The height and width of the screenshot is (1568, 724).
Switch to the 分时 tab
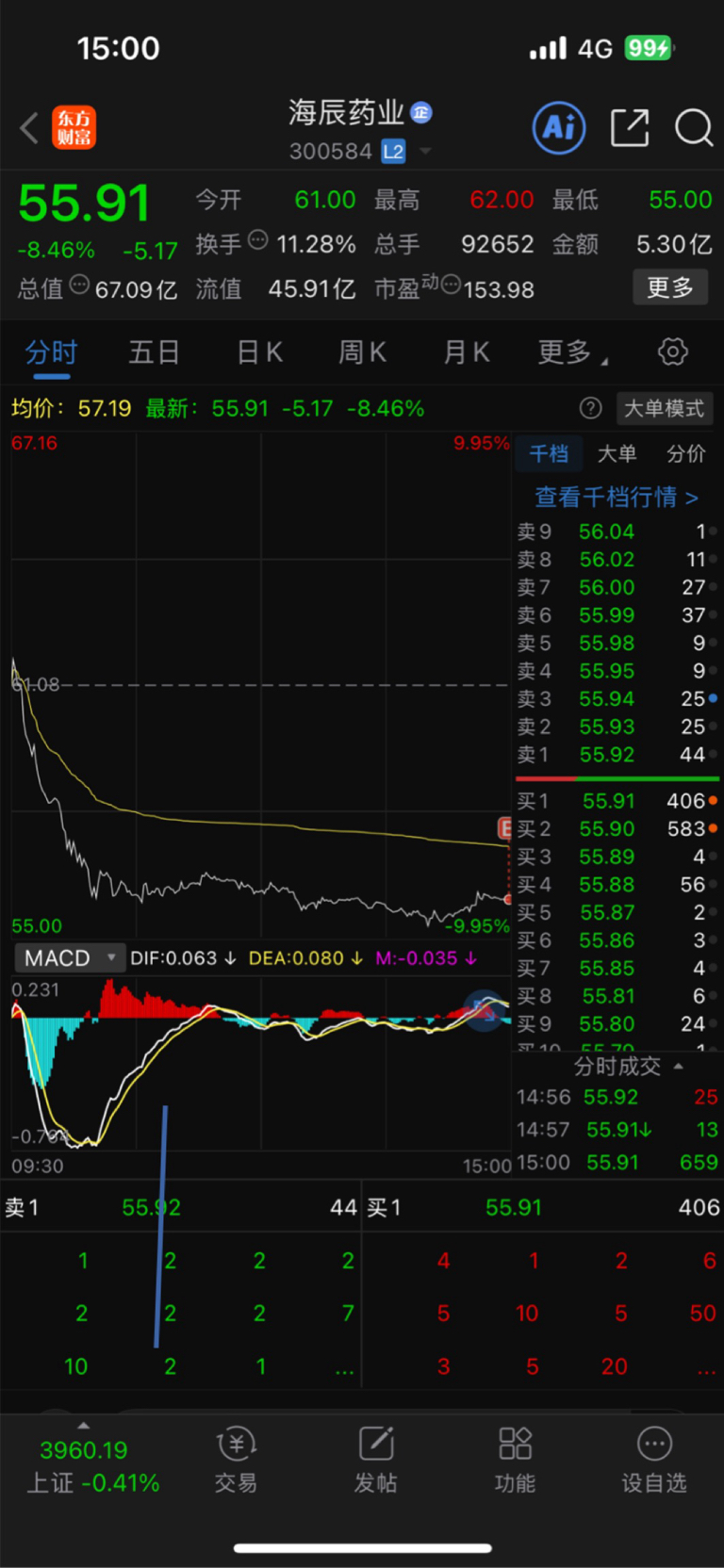click(51, 353)
